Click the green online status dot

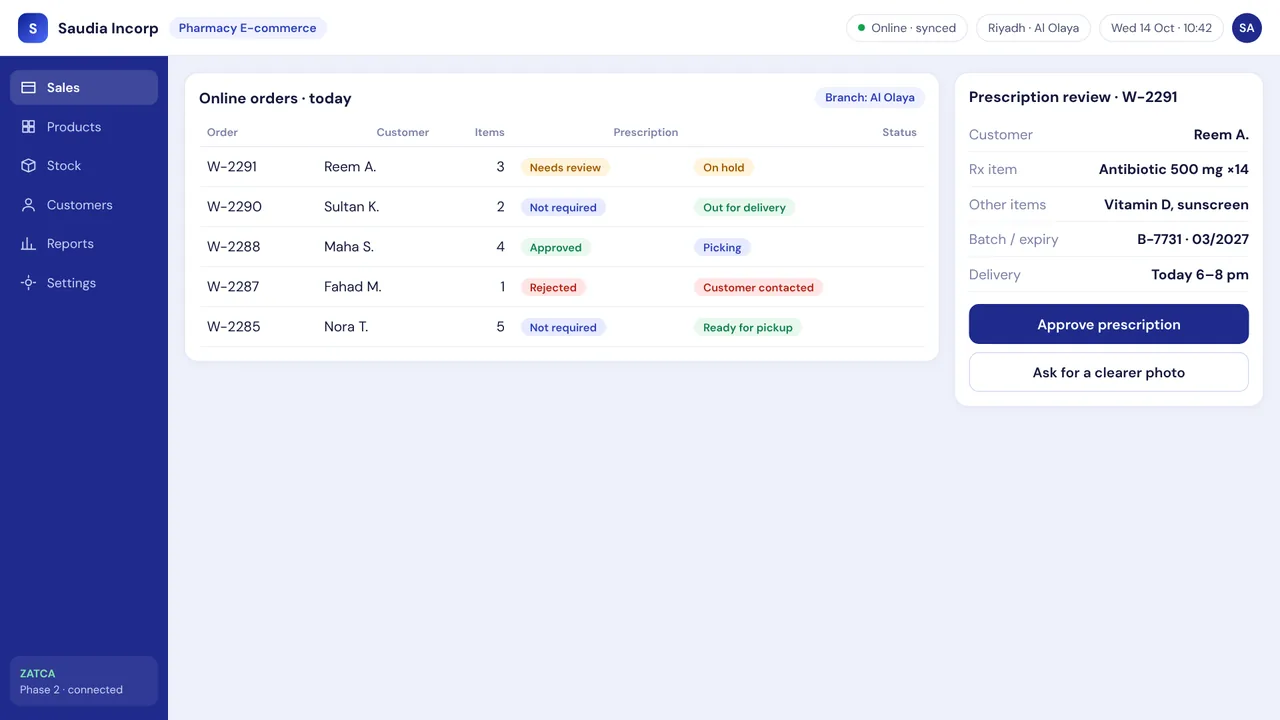point(861,28)
